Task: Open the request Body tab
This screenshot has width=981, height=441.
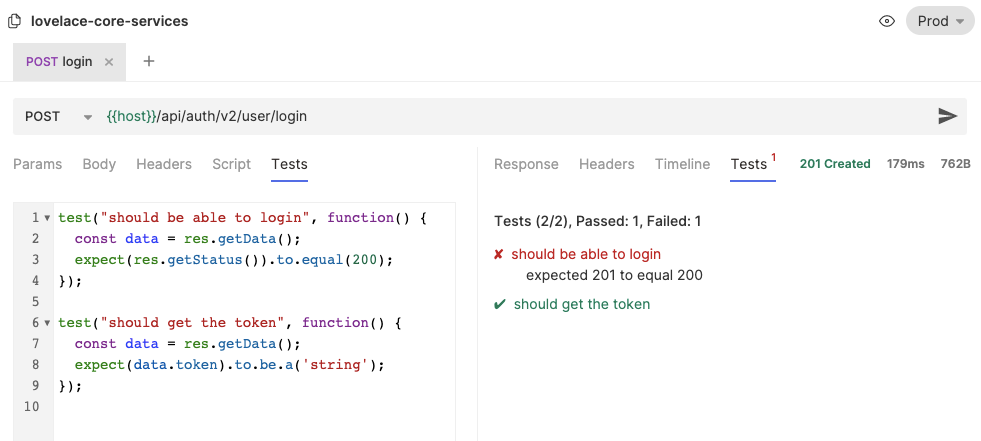Action: coord(99,164)
